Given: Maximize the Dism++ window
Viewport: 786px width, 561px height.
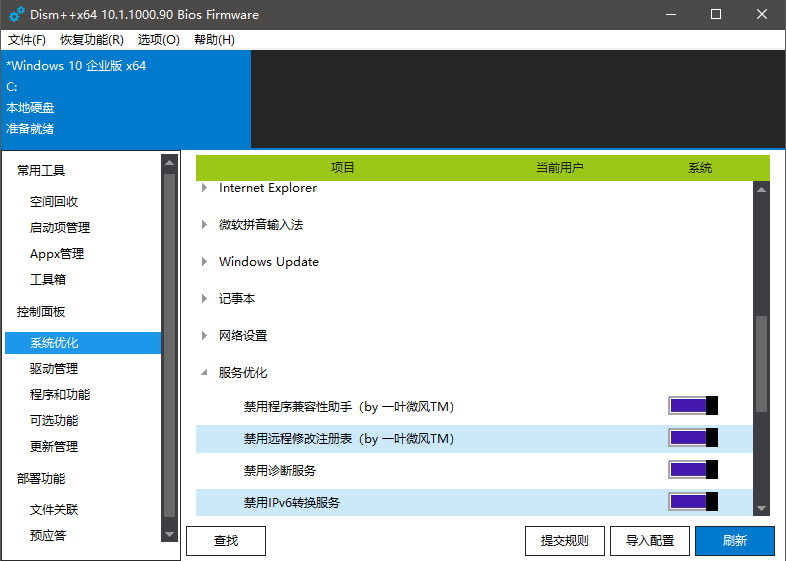Looking at the screenshot, I should tap(716, 14).
